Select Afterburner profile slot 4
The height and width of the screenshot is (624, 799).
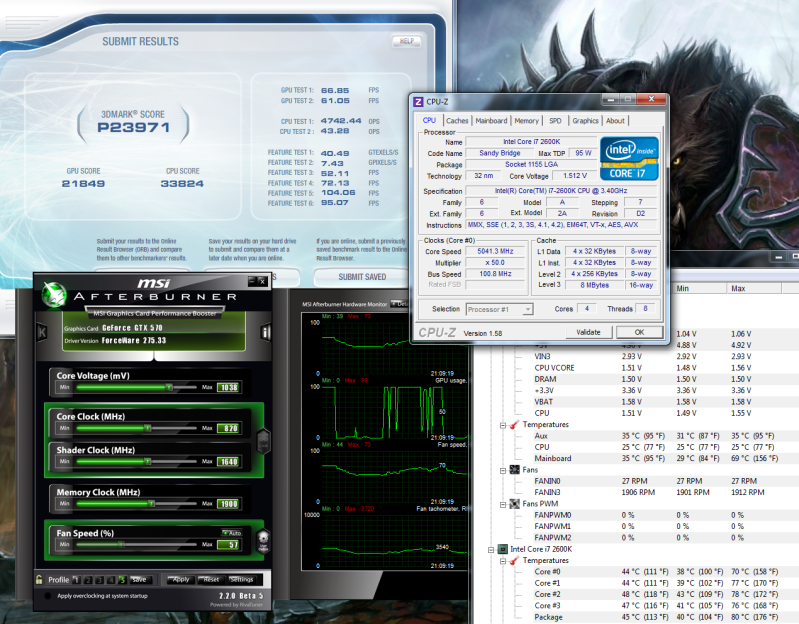[x=111, y=580]
